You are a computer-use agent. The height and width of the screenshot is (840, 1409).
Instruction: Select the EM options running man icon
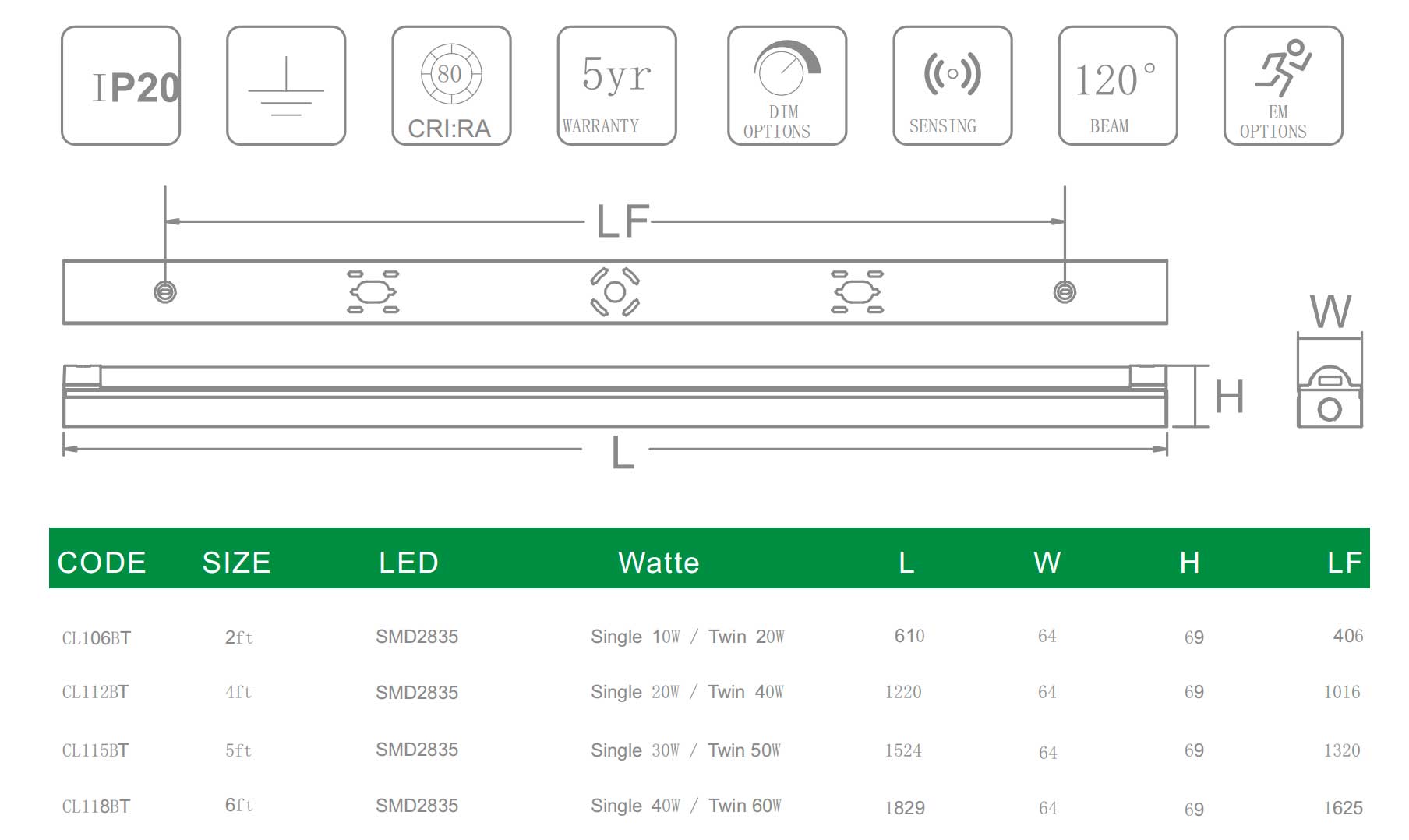point(1283,86)
